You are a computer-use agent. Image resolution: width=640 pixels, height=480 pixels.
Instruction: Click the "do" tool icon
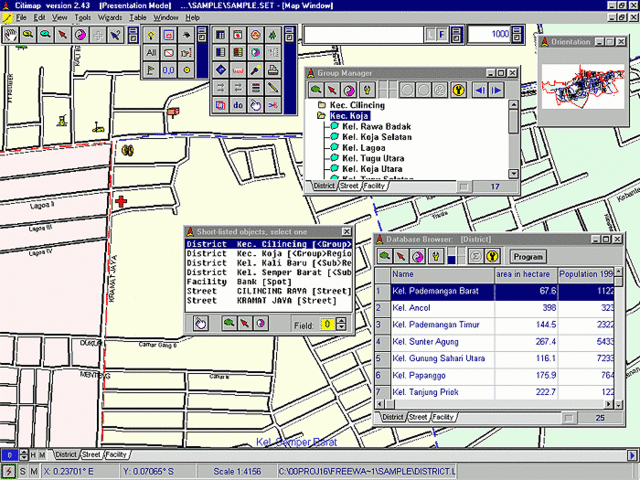238,105
